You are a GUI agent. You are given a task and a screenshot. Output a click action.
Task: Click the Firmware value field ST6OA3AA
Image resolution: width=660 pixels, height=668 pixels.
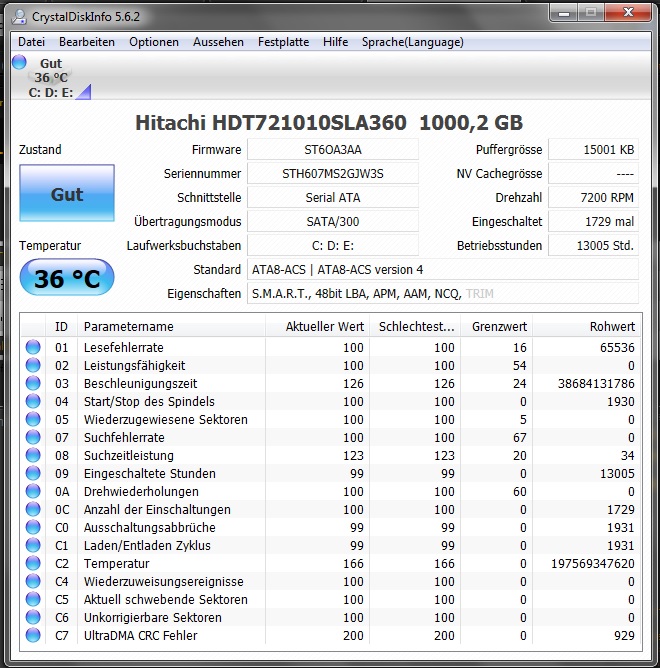[x=333, y=149]
